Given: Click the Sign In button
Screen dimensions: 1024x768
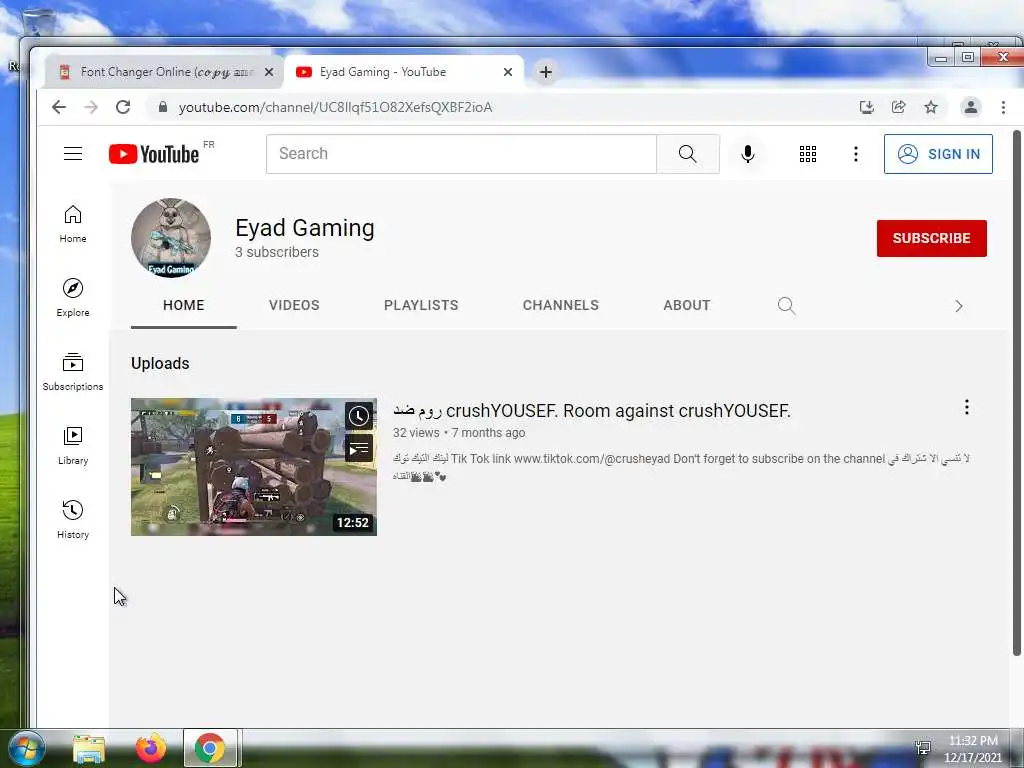Looking at the screenshot, I should click(x=938, y=154).
